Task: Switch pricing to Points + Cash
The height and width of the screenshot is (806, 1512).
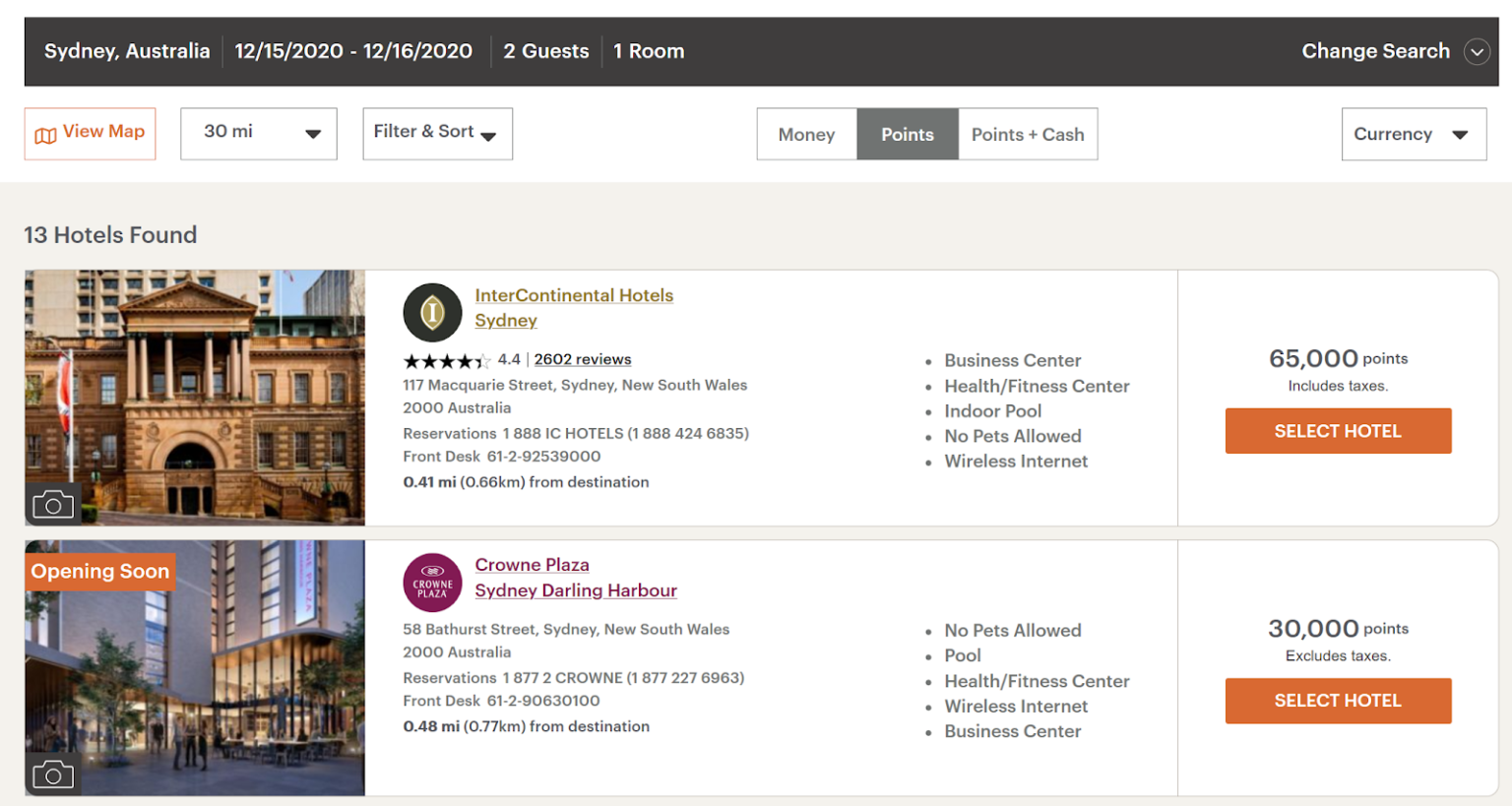Action: pos(1027,134)
